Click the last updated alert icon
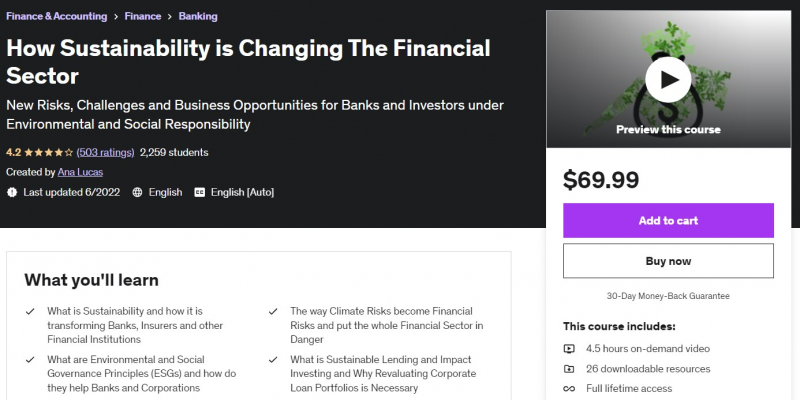 click(x=12, y=192)
